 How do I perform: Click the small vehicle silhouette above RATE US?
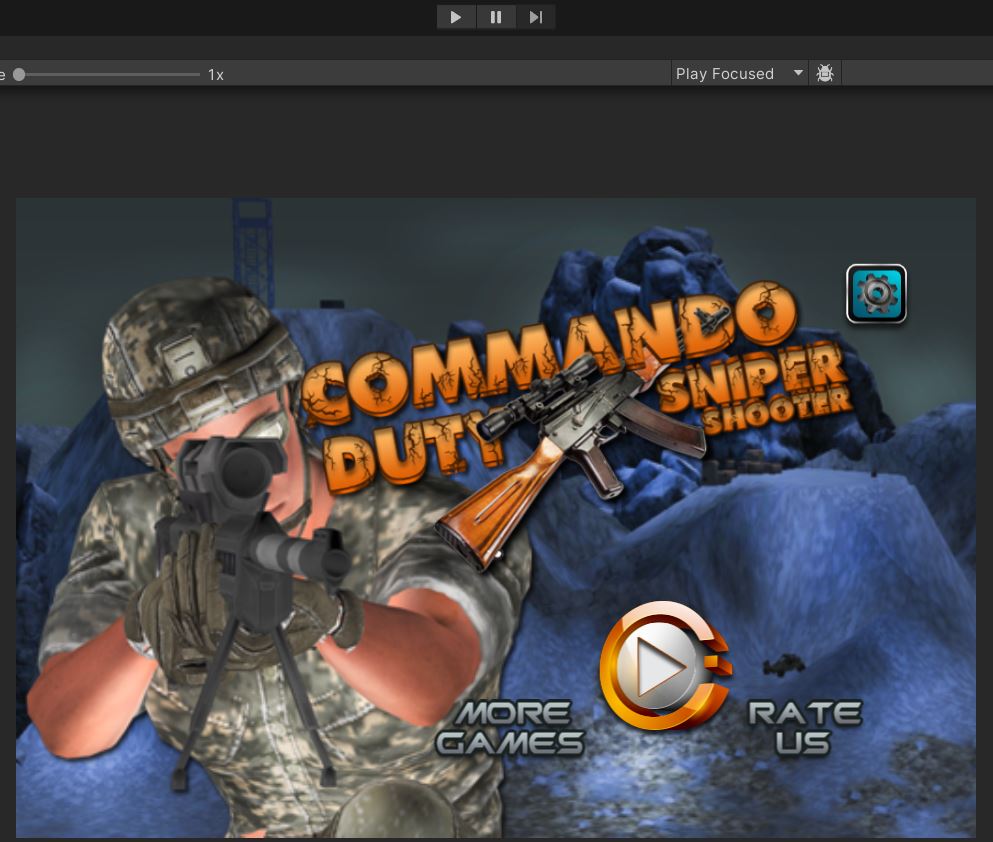(x=781, y=664)
